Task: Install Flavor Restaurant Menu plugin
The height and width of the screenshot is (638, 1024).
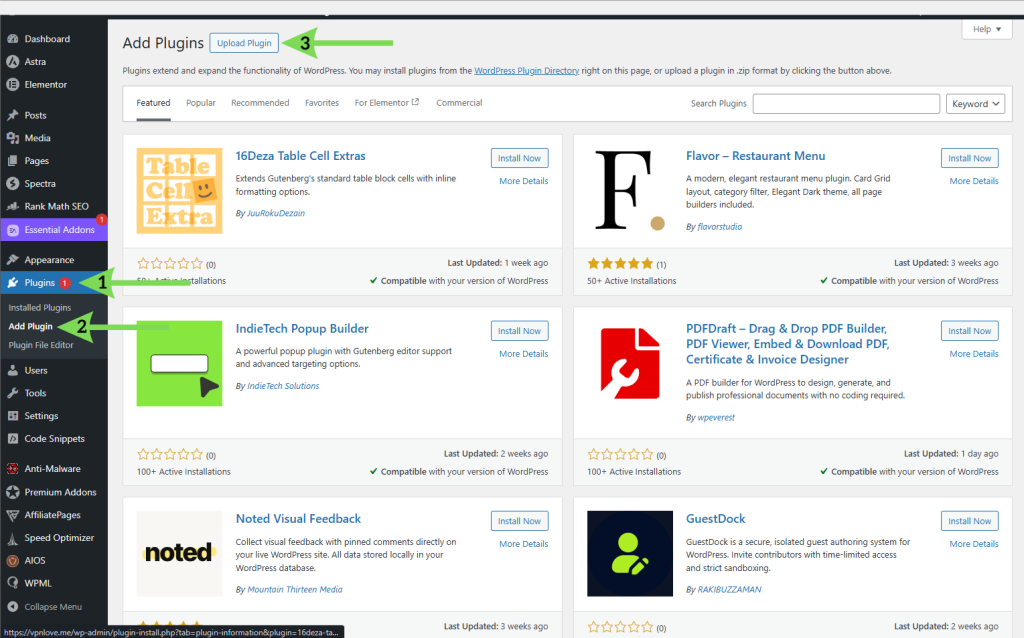Action: tap(970, 159)
